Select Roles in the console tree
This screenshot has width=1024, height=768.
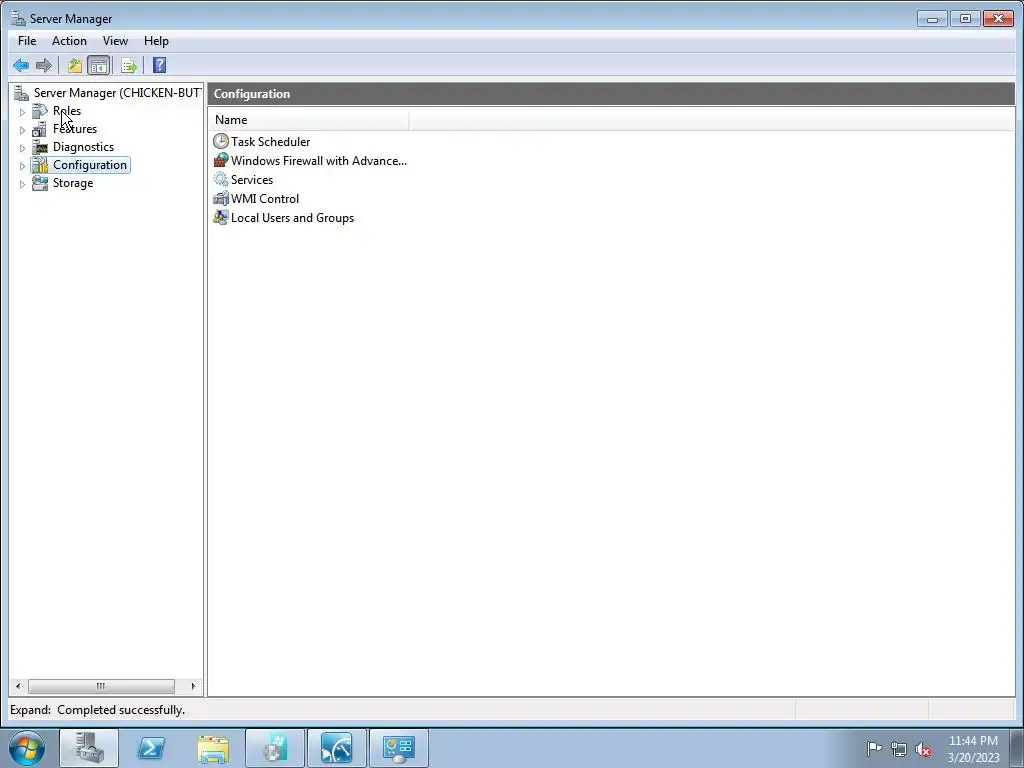[67, 111]
